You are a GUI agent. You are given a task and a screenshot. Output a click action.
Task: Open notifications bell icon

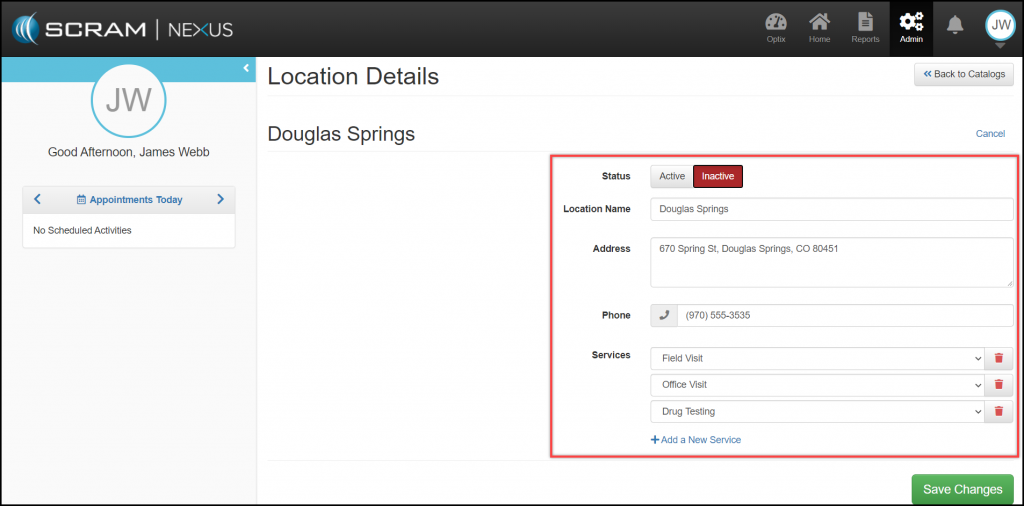click(x=955, y=25)
